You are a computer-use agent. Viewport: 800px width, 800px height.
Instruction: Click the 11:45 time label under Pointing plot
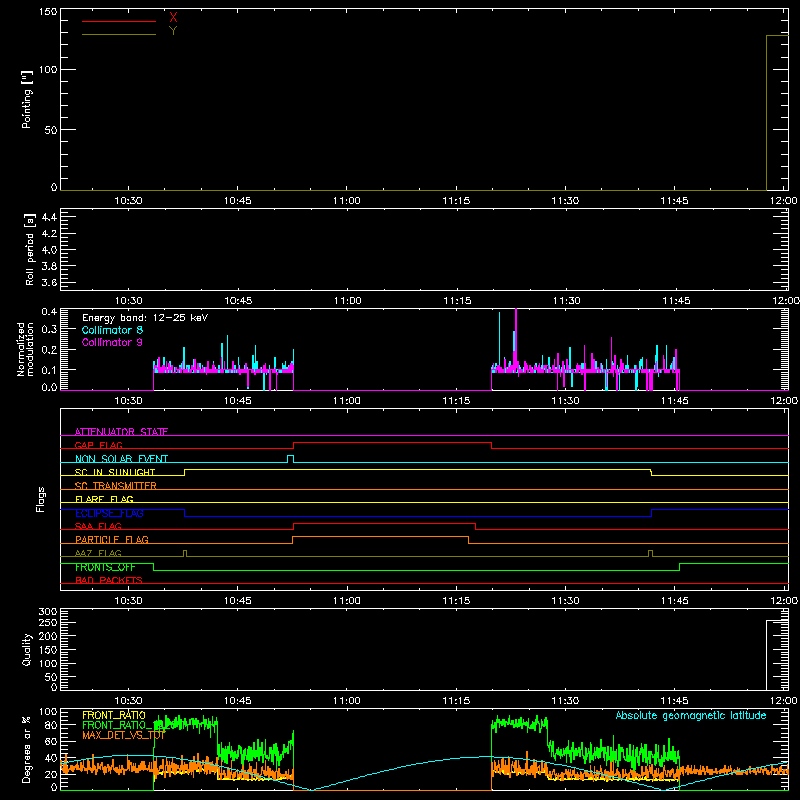(x=674, y=201)
